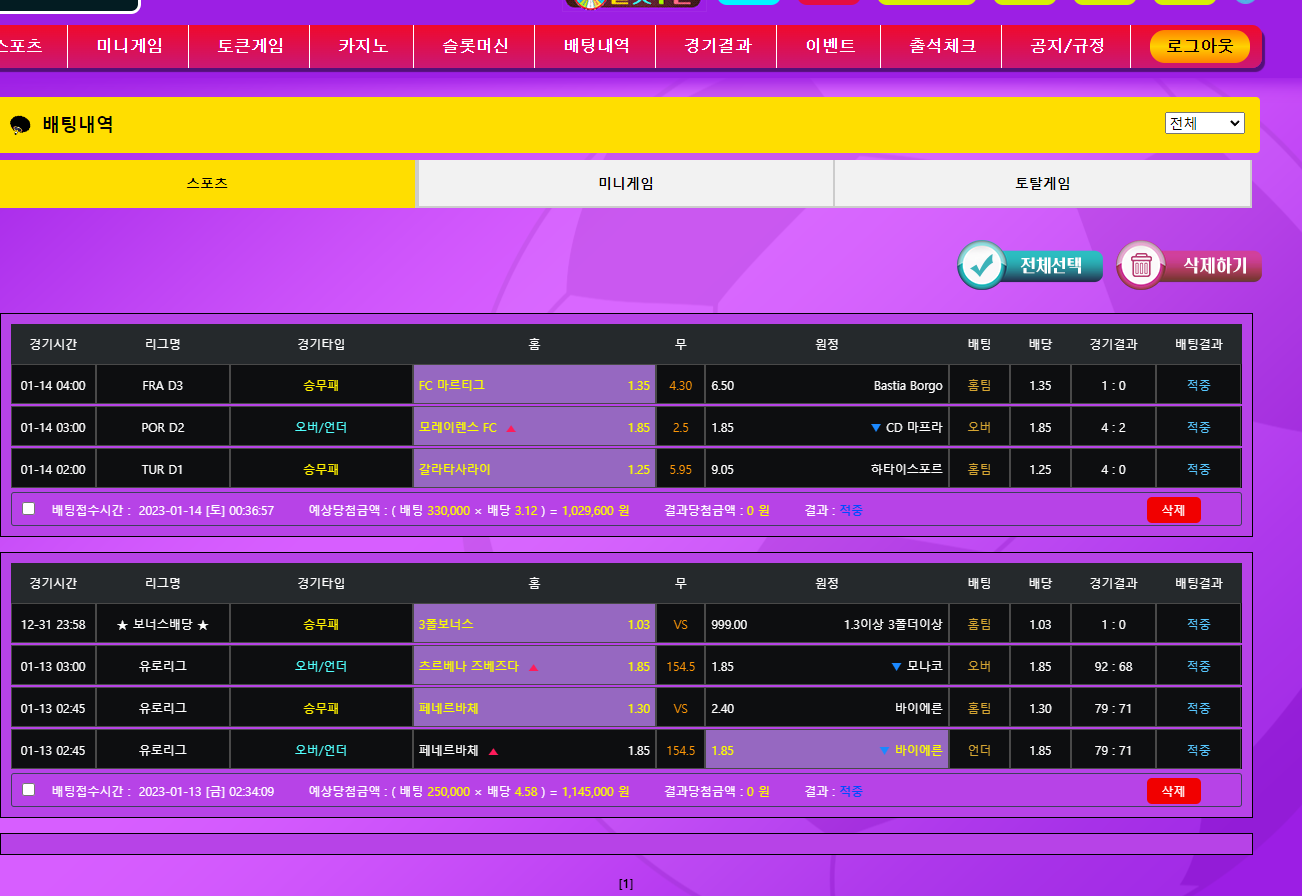Click the 로그아웃 button
1302x896 pixels.
[x=1199, y=46]
